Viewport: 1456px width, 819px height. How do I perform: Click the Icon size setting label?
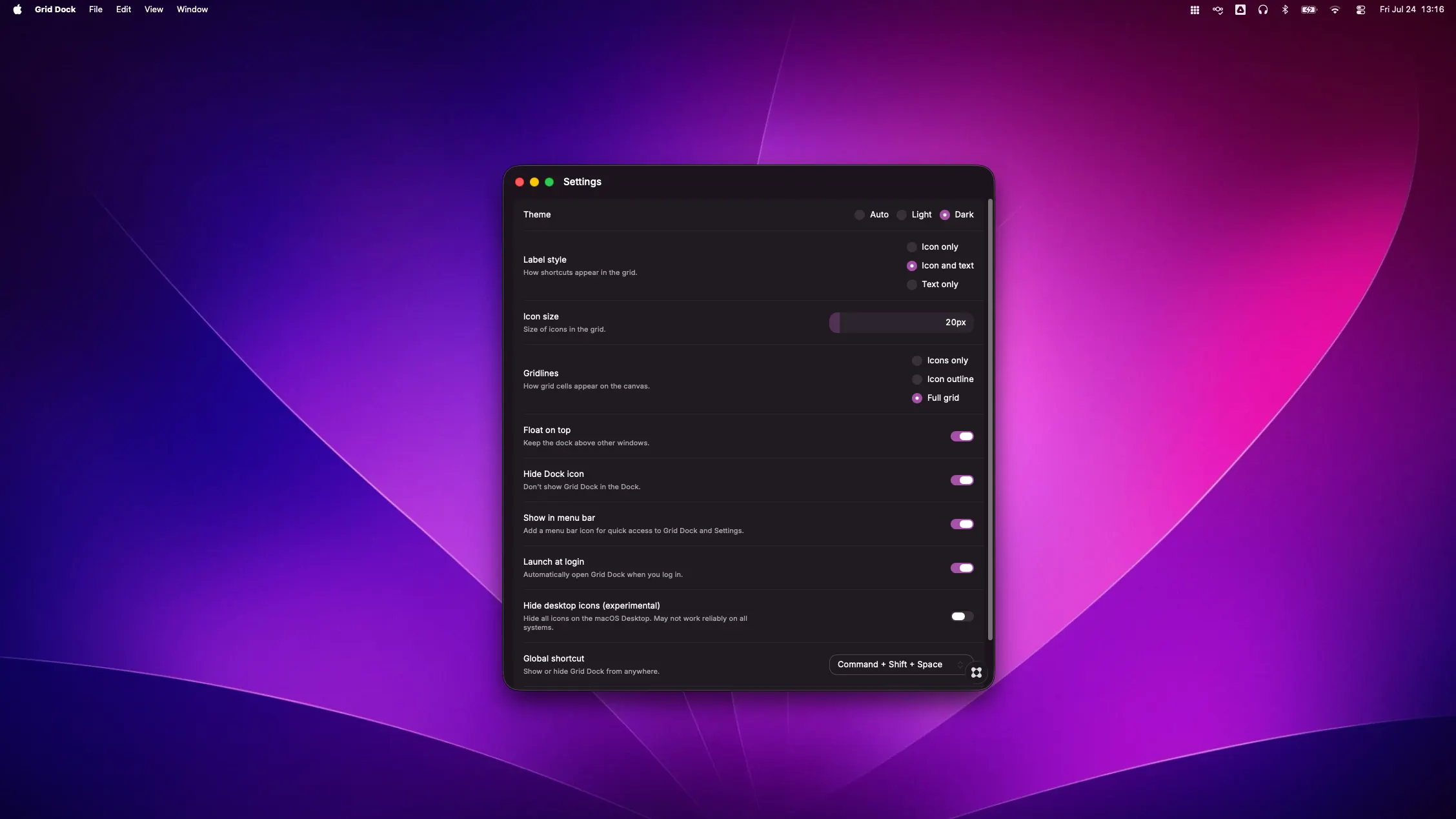tap(541, 317)
